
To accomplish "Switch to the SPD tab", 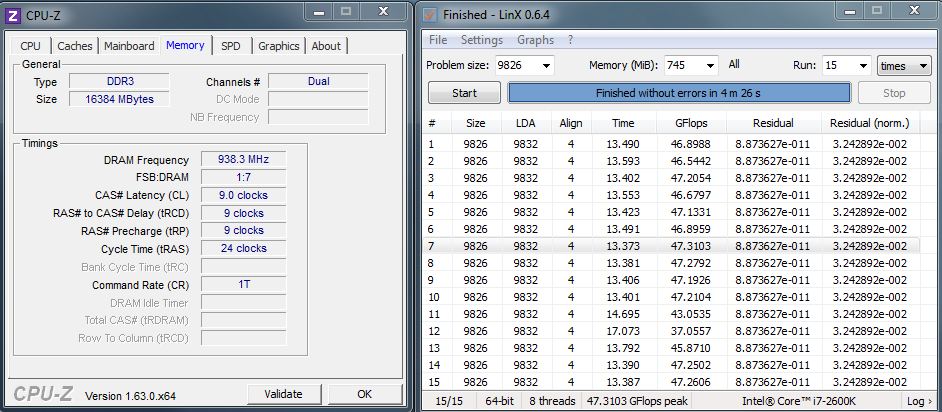I will click(x=231, y=46).
